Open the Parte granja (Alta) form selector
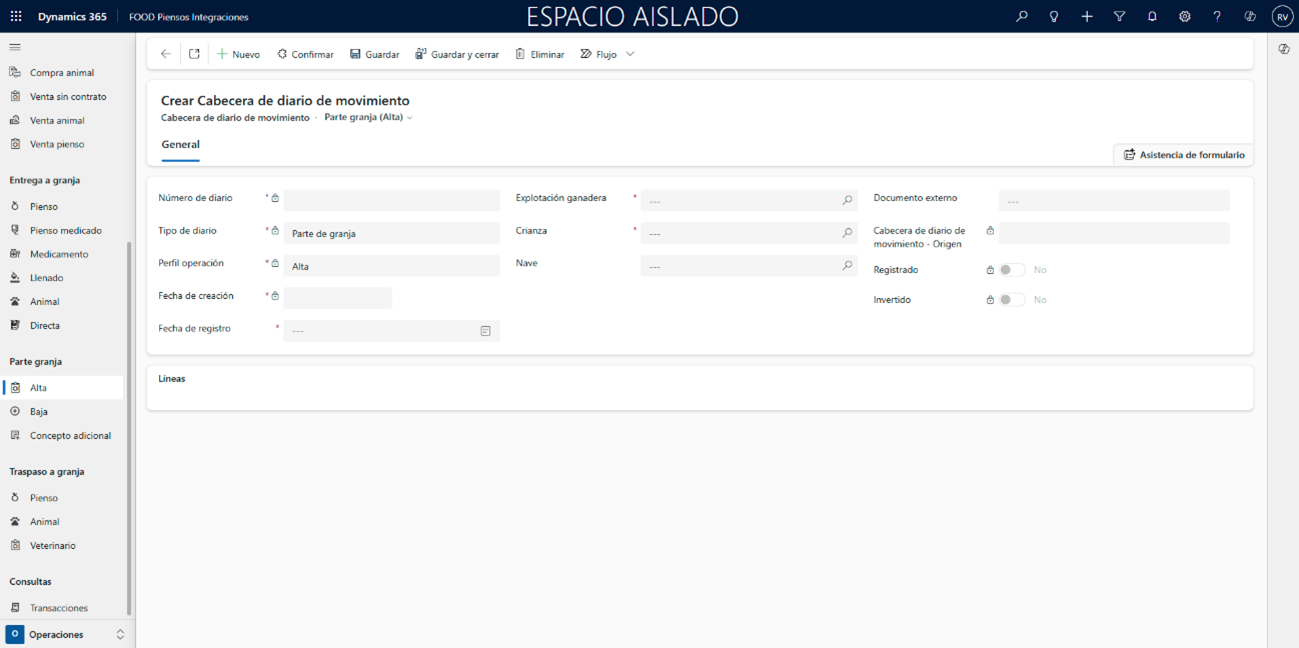Screen dimensions: 1299x648 point(368,118)
